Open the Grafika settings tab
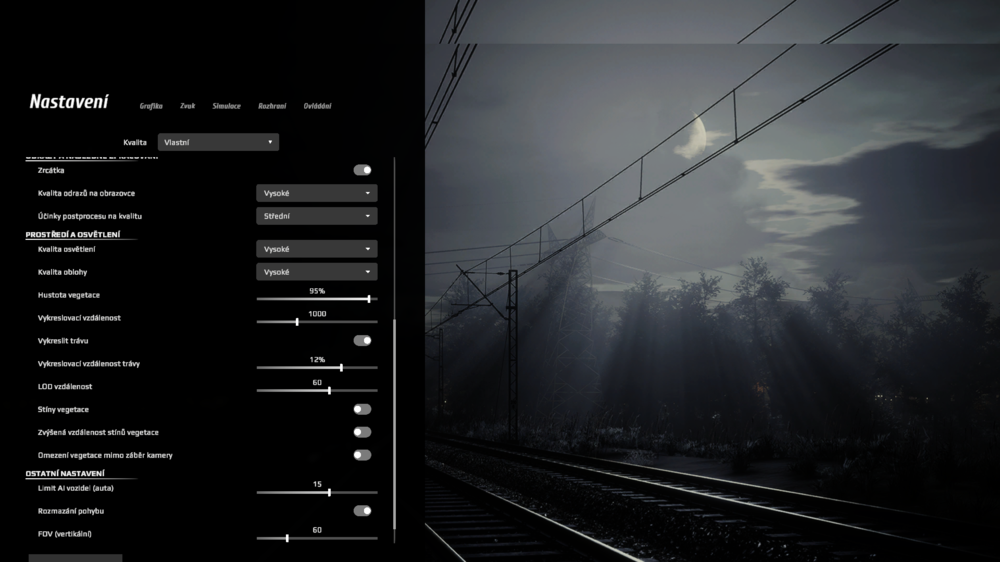Screen dimensions: 1000x562 click(x=151, y=106)
